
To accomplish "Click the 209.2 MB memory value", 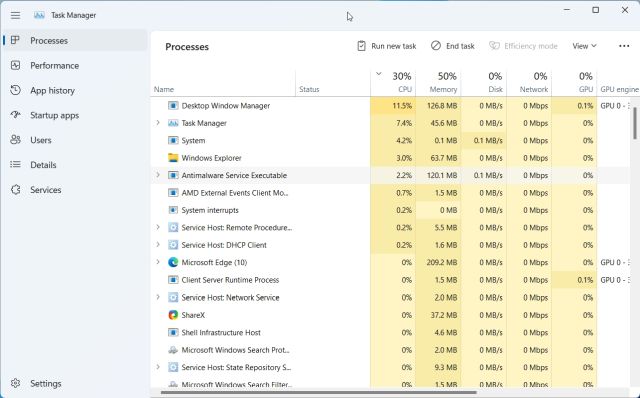I will (x=442, y=262).
